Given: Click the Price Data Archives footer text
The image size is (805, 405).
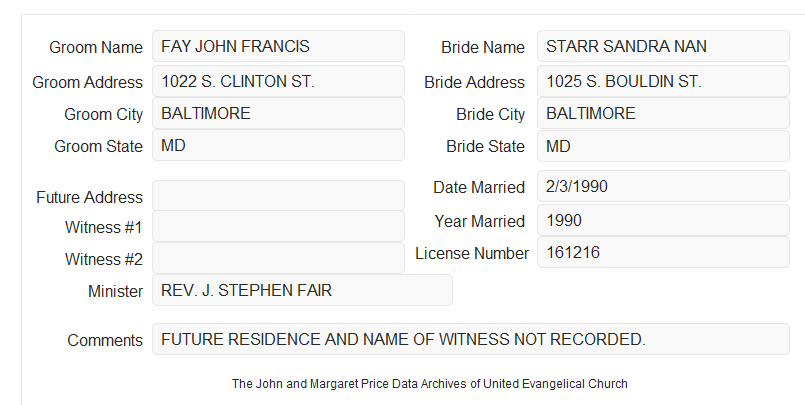Looking at the screenshot, I should 430,384.
